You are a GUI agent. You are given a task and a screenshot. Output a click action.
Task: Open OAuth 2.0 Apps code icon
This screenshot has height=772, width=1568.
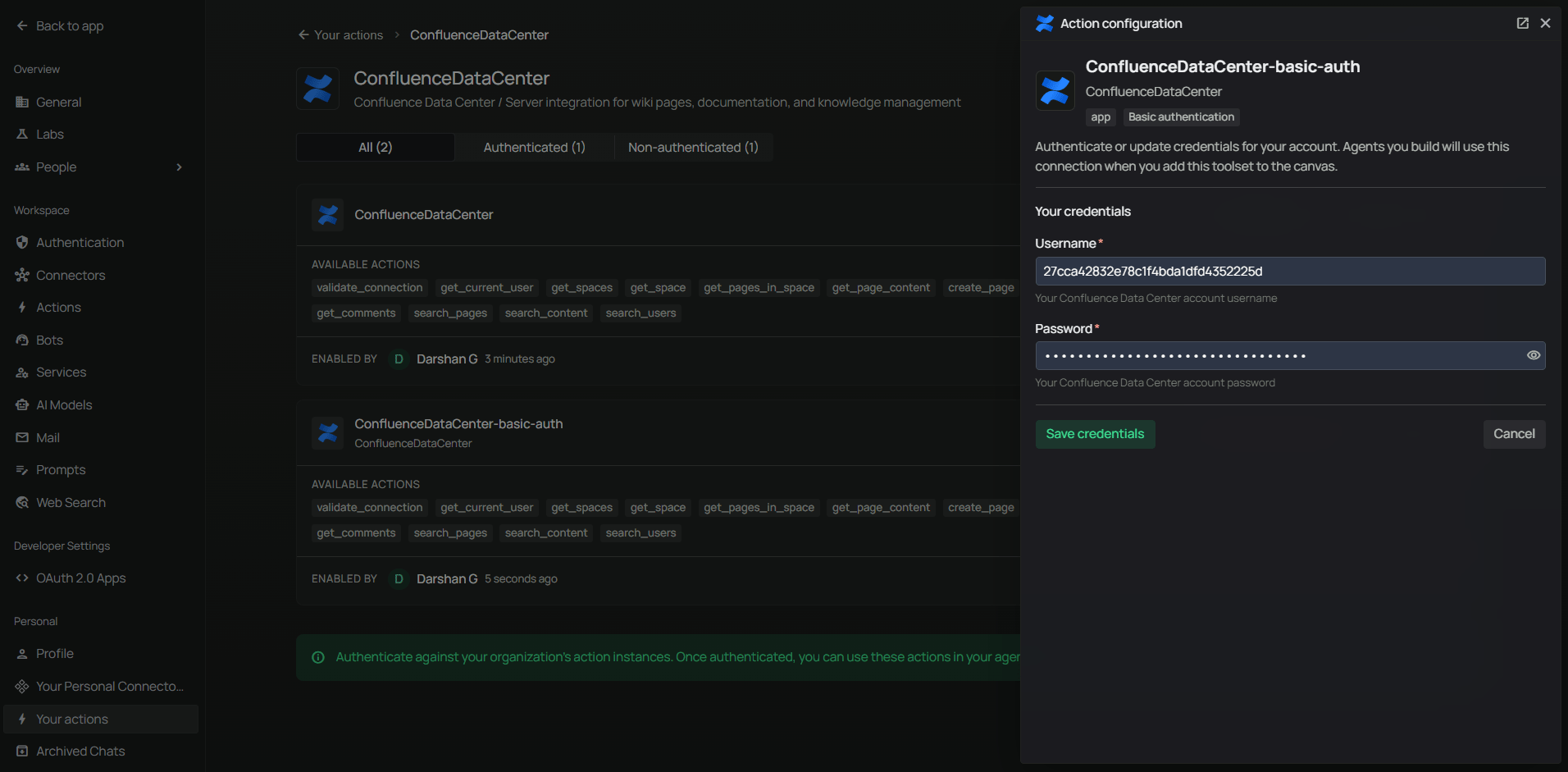coord(22,578)
